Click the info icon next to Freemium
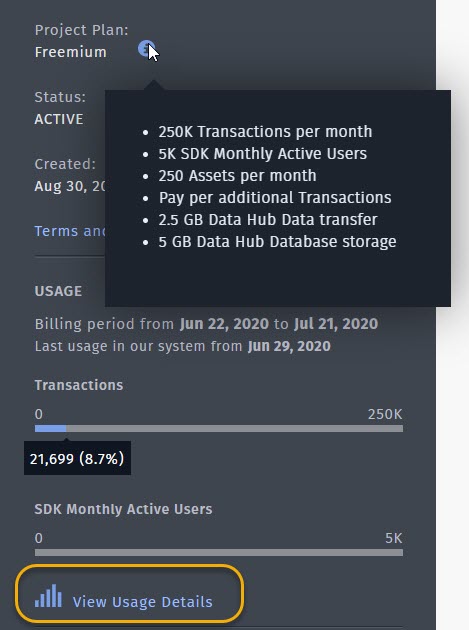 [145, 49]
